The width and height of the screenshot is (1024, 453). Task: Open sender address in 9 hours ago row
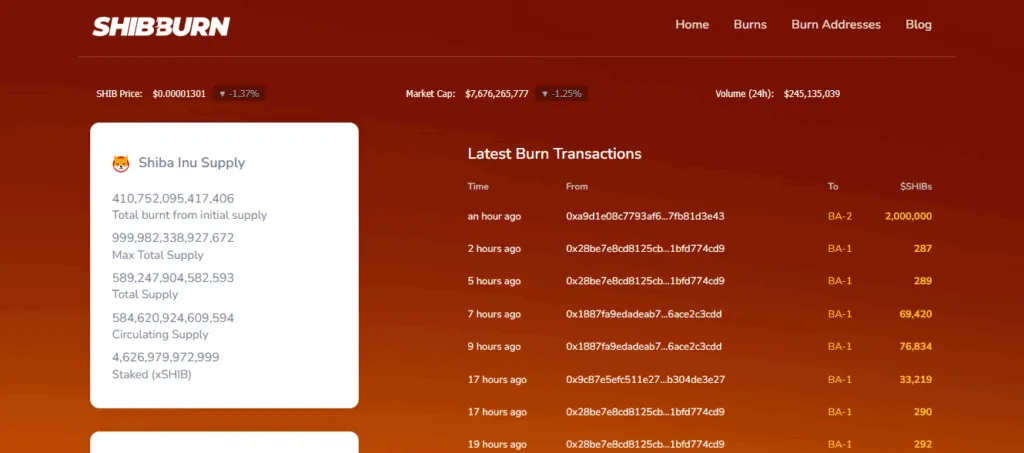click(x=644, y=347)
